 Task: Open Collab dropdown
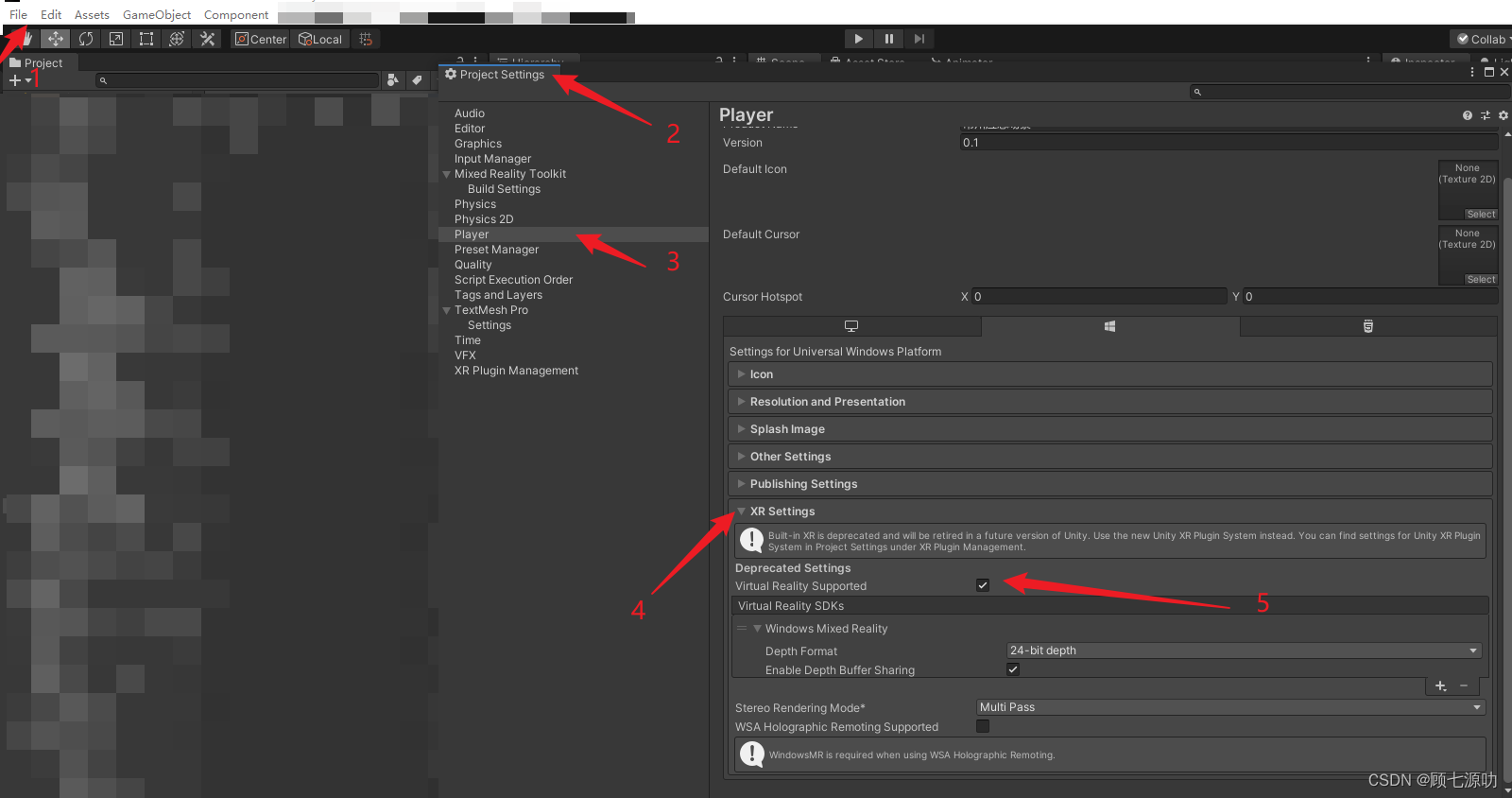1482,39
